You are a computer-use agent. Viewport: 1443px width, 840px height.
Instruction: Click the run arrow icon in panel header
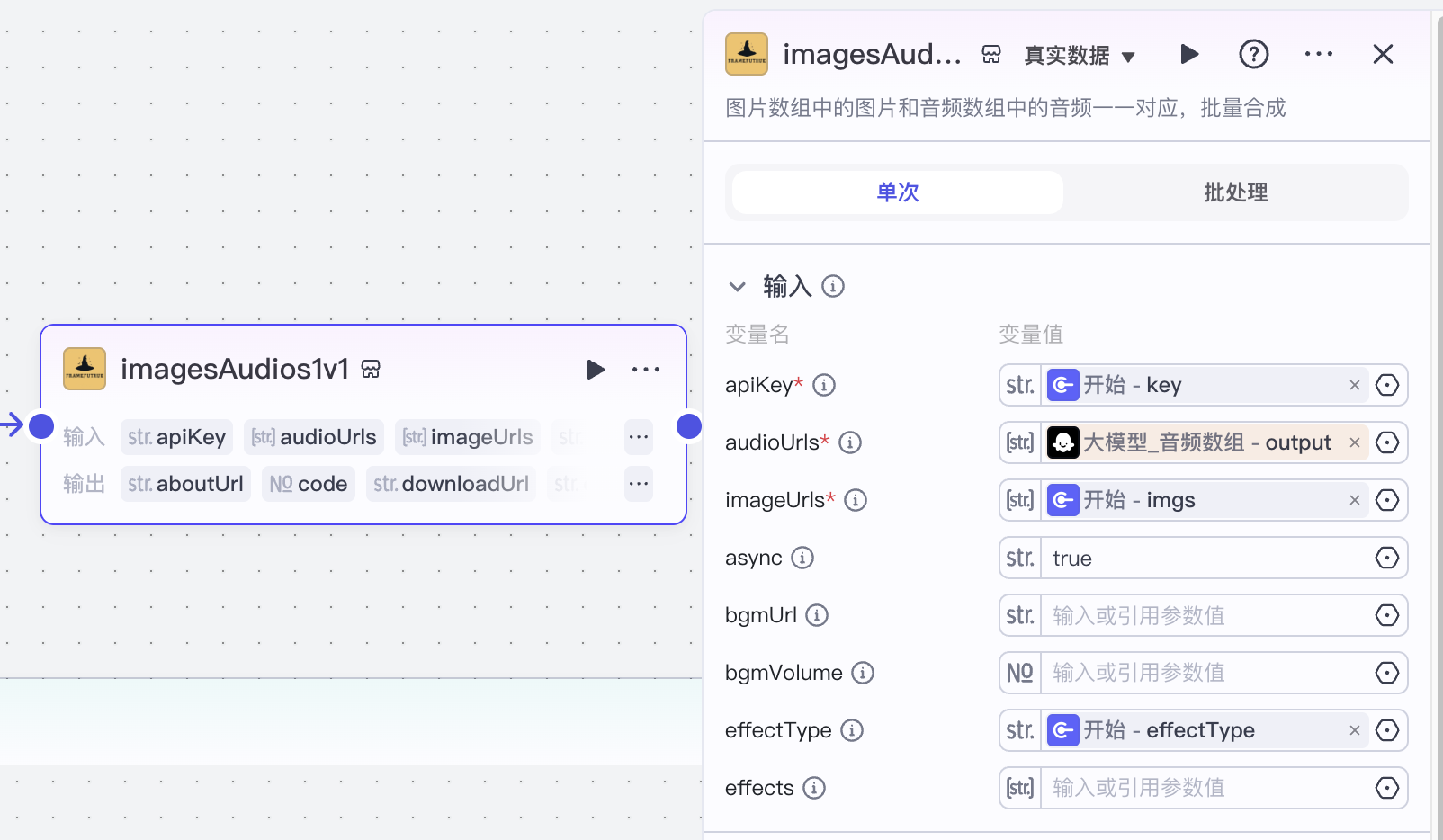(x=1189, y=54)
